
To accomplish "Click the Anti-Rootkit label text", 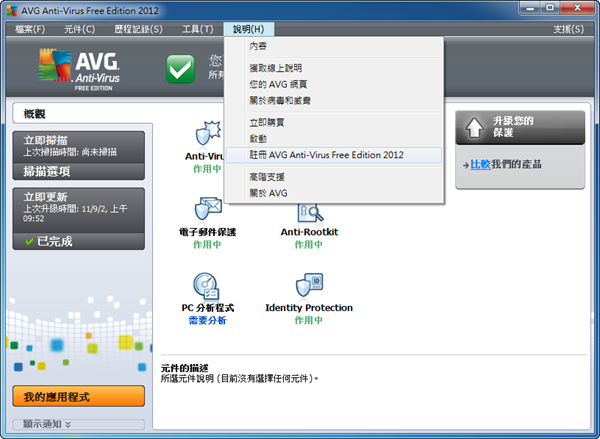I will (309, 232).
